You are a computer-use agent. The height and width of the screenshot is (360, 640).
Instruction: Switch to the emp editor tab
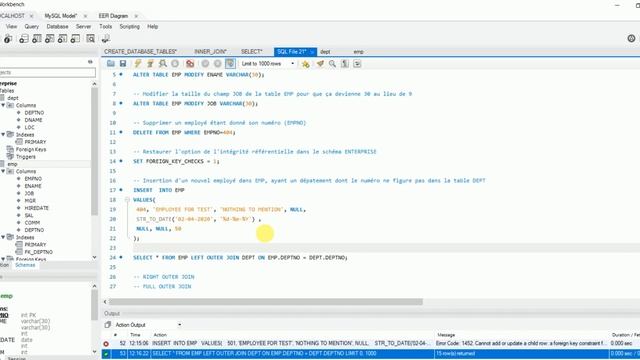pos(358,52)
